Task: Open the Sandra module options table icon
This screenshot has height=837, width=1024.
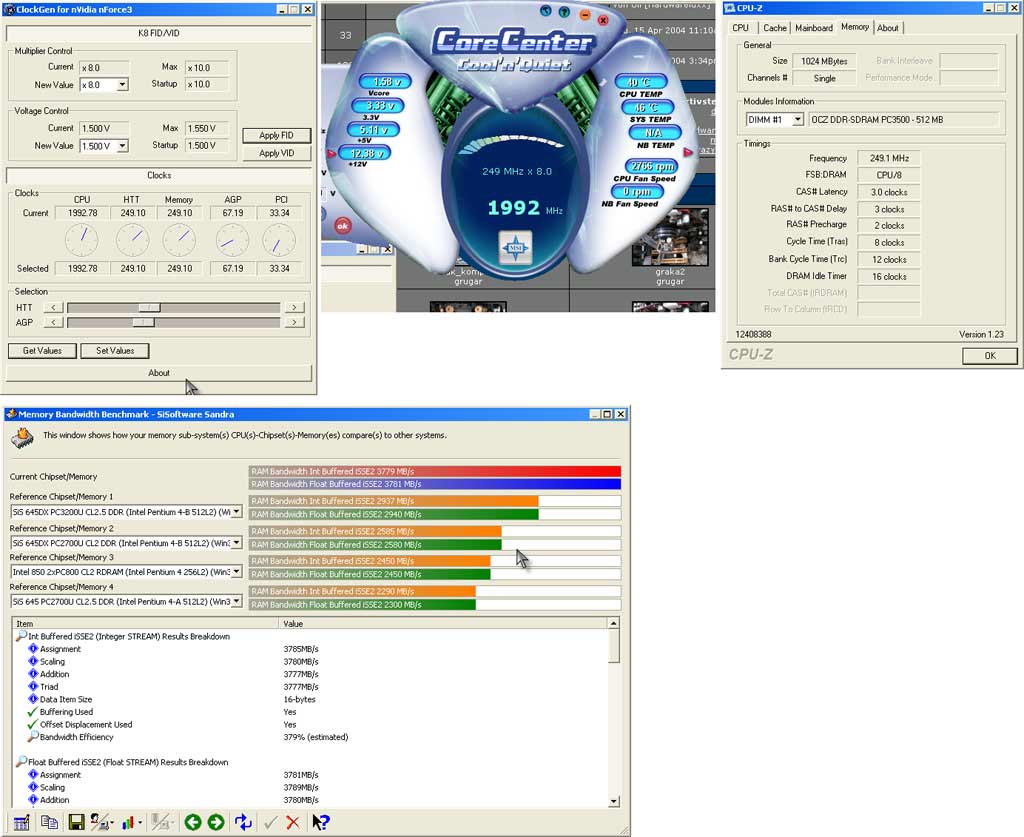Action: pos(22,822)
